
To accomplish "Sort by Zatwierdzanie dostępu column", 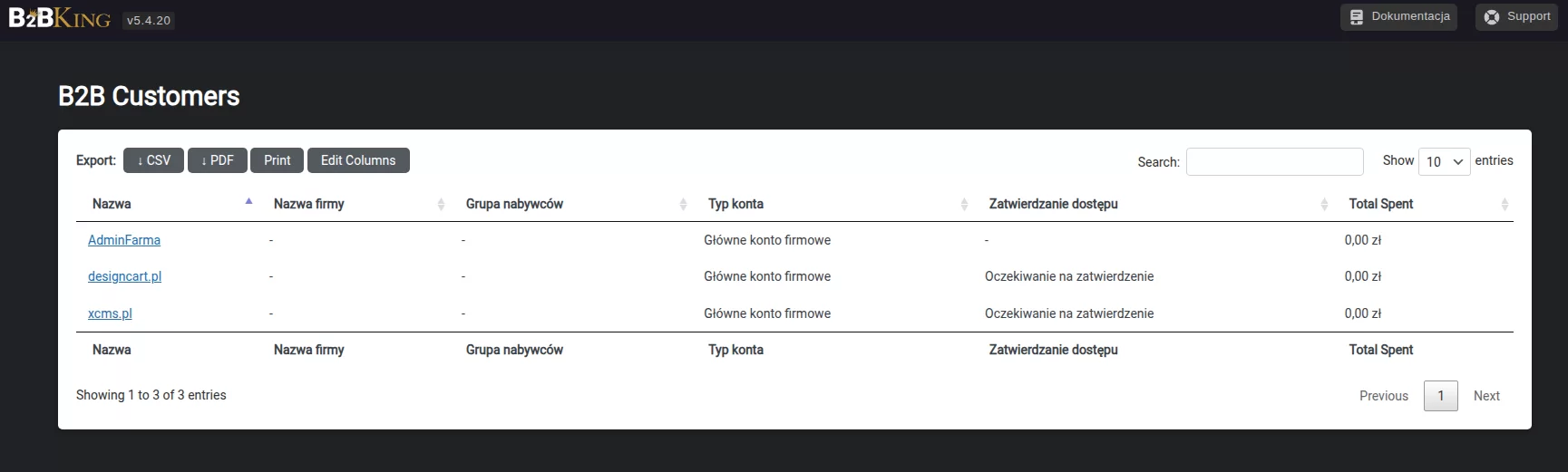I will tap(1053, 204).
